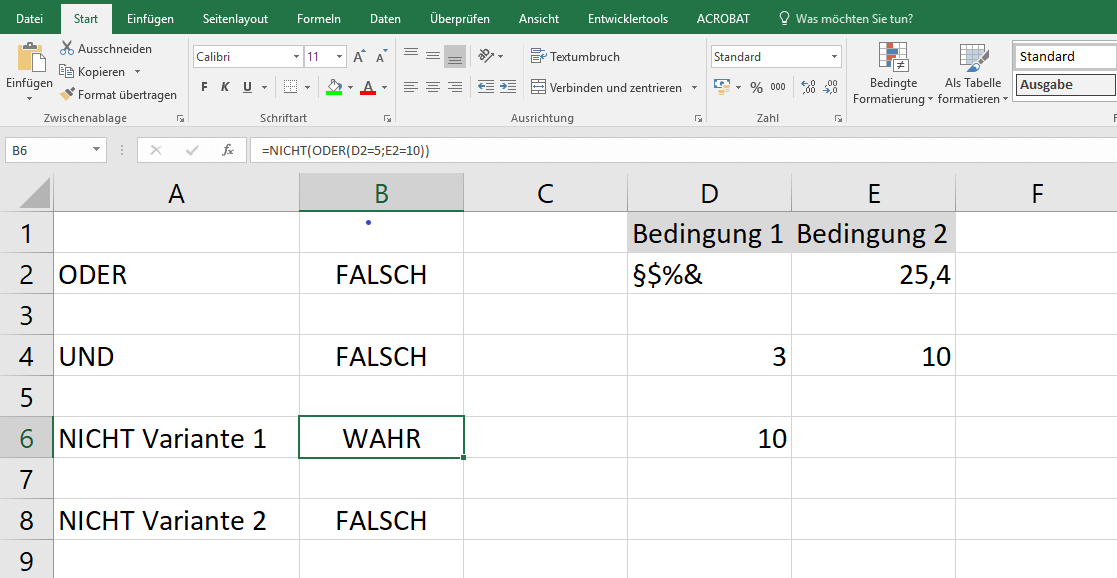Toggle Textumbruch wrap text

click(575, 57)
